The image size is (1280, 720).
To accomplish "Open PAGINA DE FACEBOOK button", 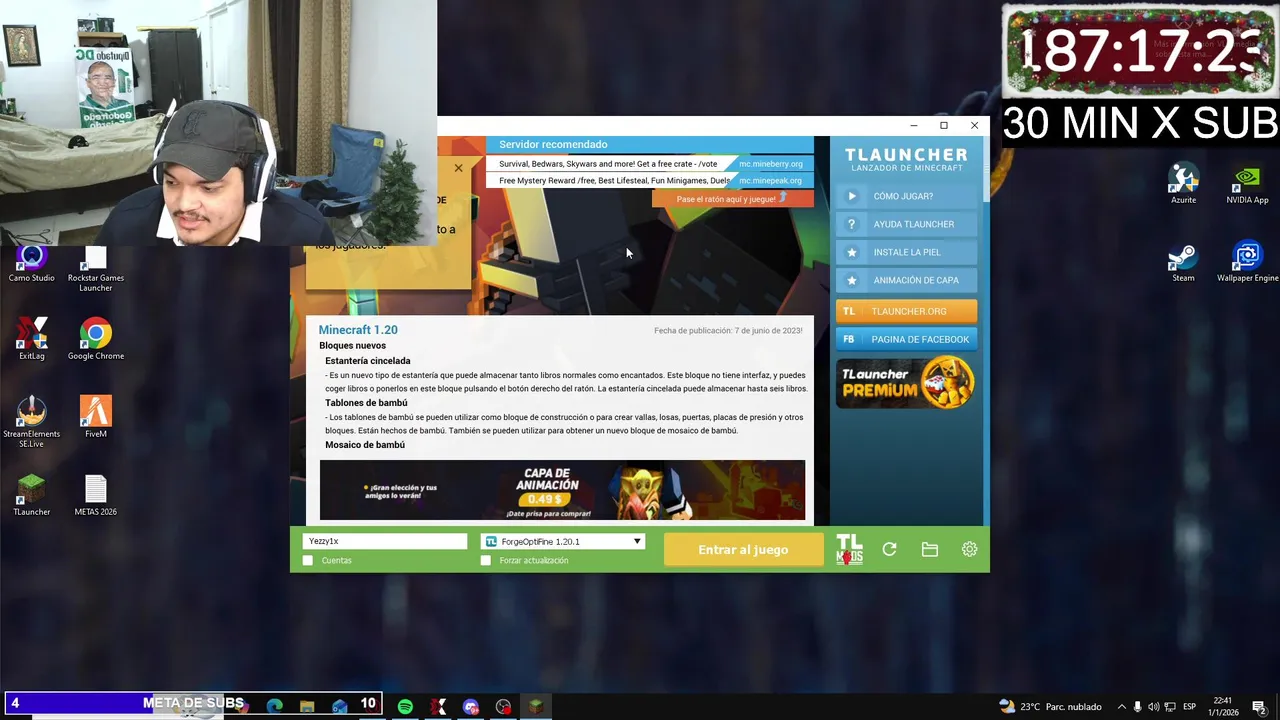I will click(x=906, y=339).
